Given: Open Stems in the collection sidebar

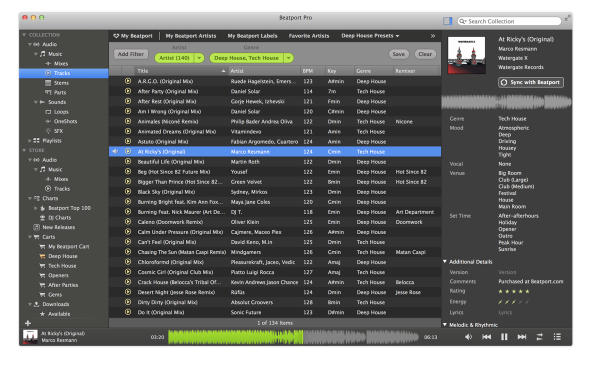Looking at the screenshot, I should 61,83.
